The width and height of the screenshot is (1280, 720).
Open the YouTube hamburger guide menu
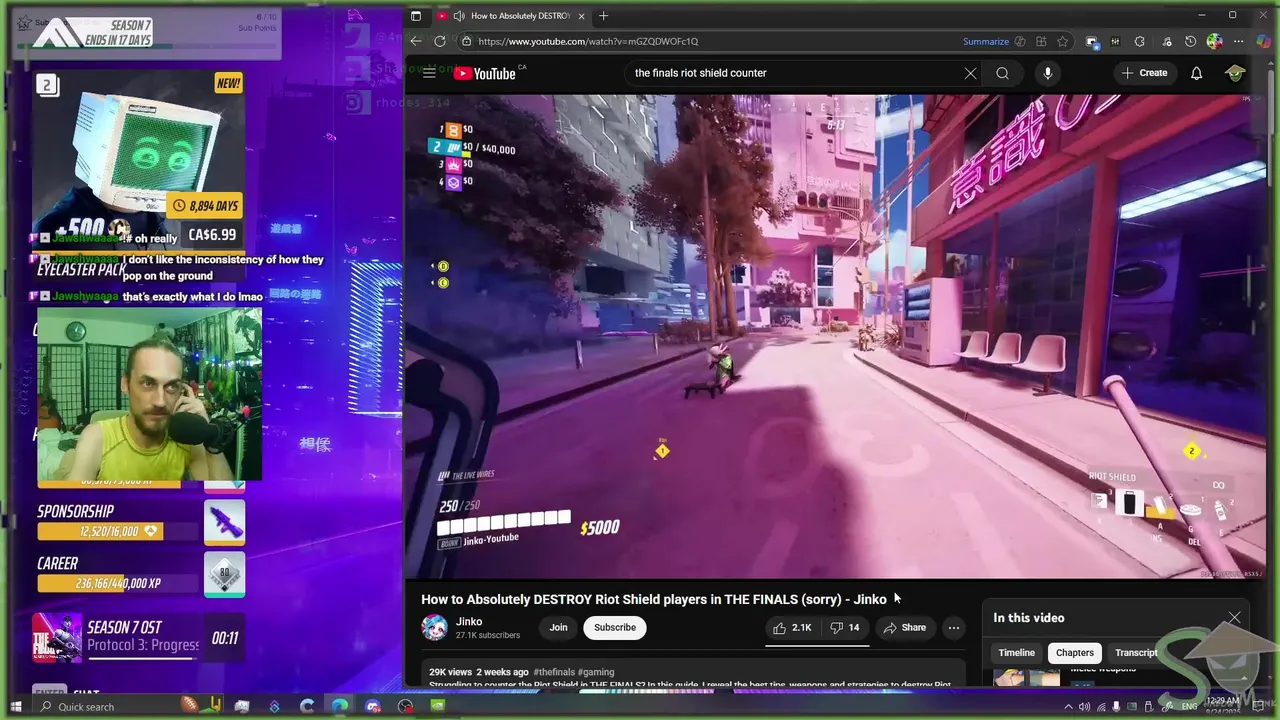429,73
